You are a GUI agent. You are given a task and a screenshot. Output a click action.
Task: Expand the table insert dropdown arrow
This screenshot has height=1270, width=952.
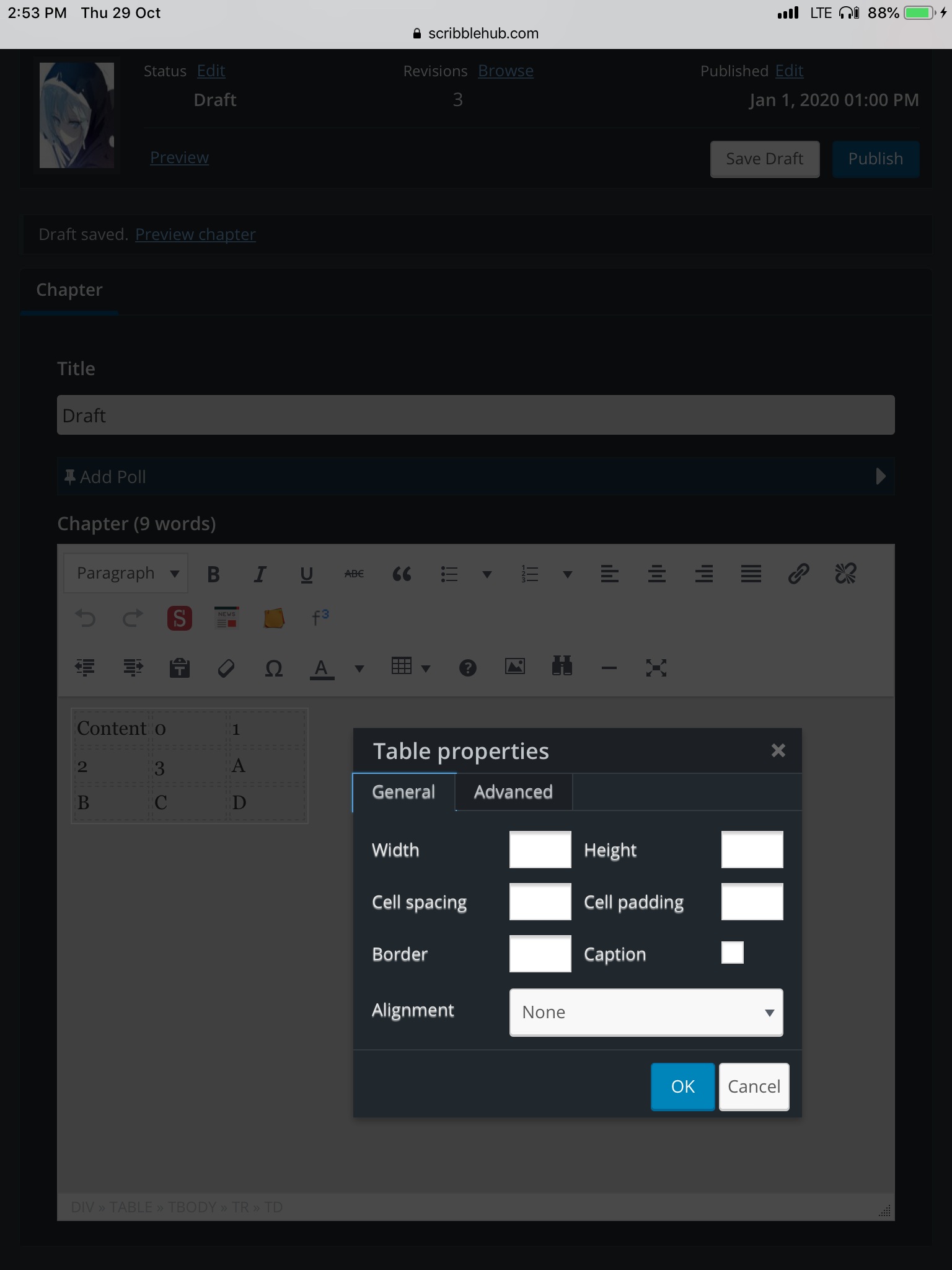coord(426,668)
